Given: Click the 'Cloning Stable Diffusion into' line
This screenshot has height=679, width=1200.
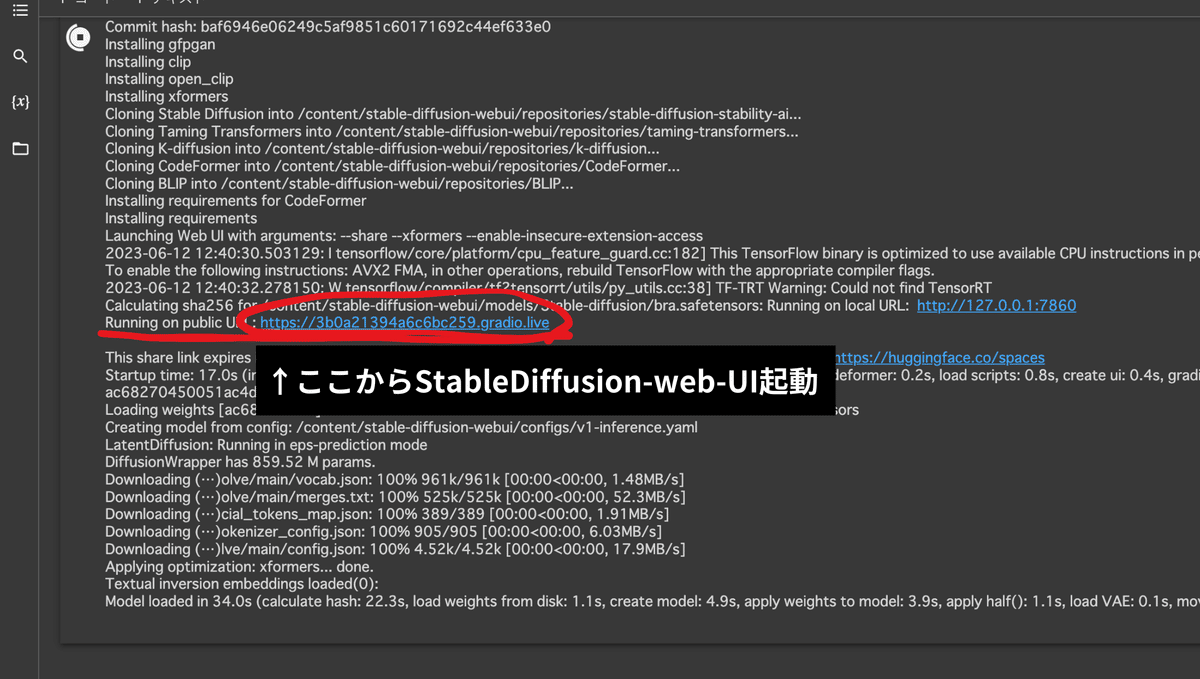Looking at the screenshot, I should [453, 114].
